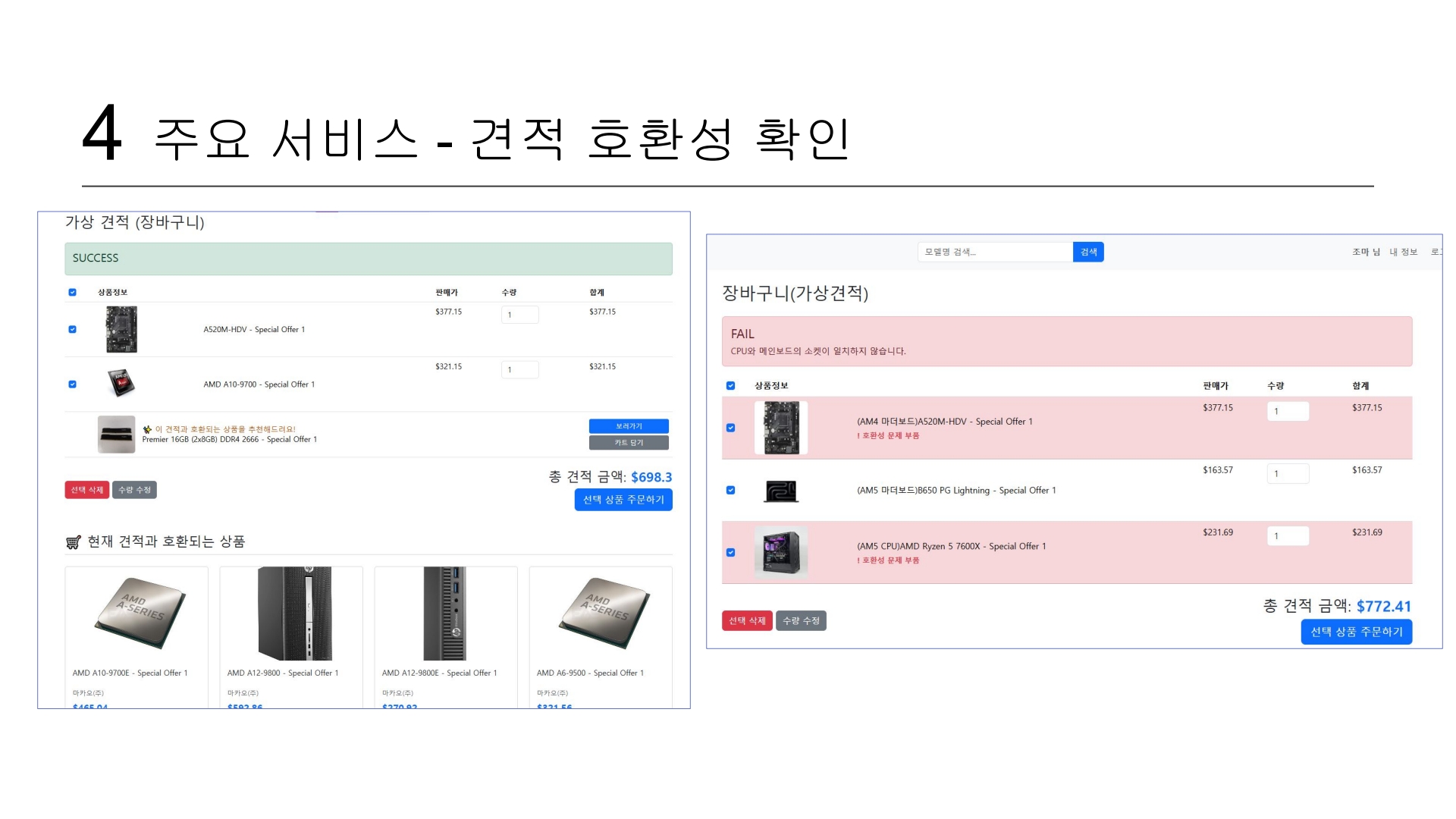Click the 보러가기 button for the recommended item

click(629, 426)
